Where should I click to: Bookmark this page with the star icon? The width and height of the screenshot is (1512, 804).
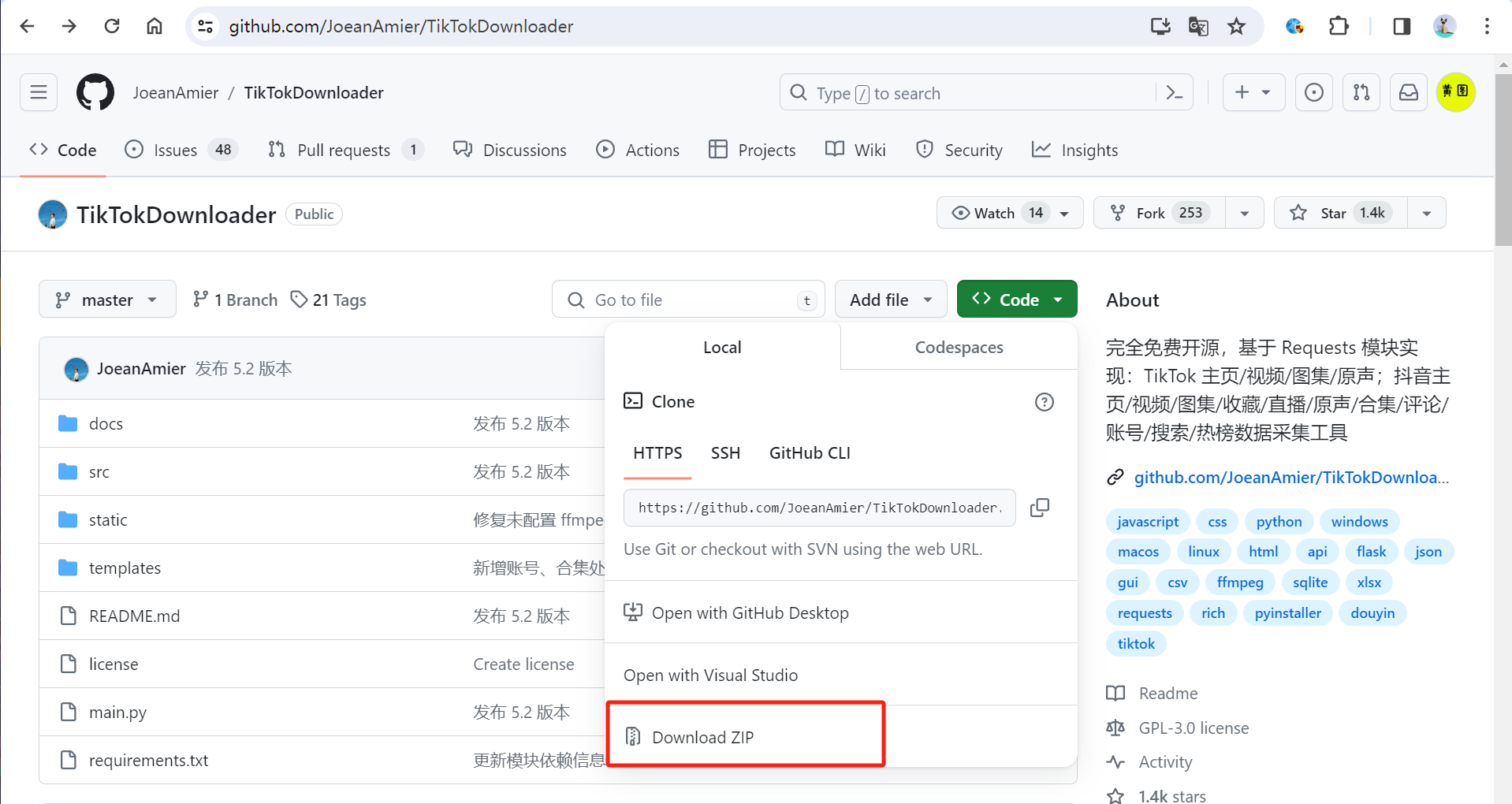tap(1236, 26)
